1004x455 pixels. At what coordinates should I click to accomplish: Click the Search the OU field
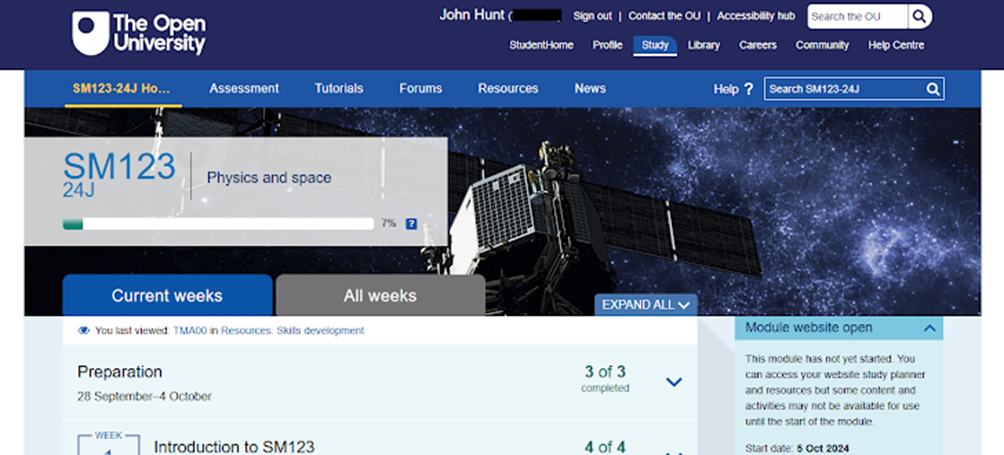click(x=857, y=17)
